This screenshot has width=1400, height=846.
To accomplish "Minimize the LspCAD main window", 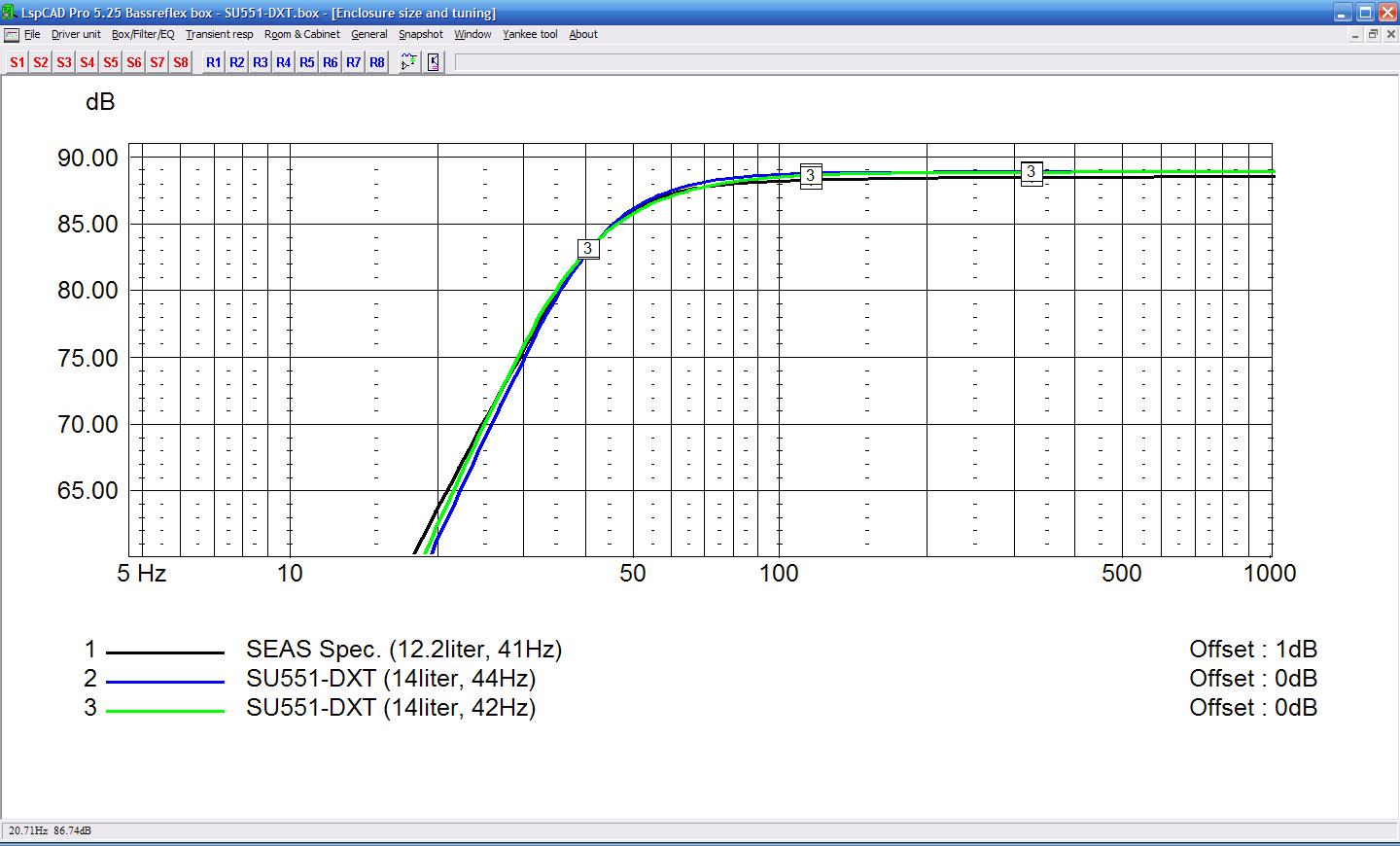I will coord(1343,13).
